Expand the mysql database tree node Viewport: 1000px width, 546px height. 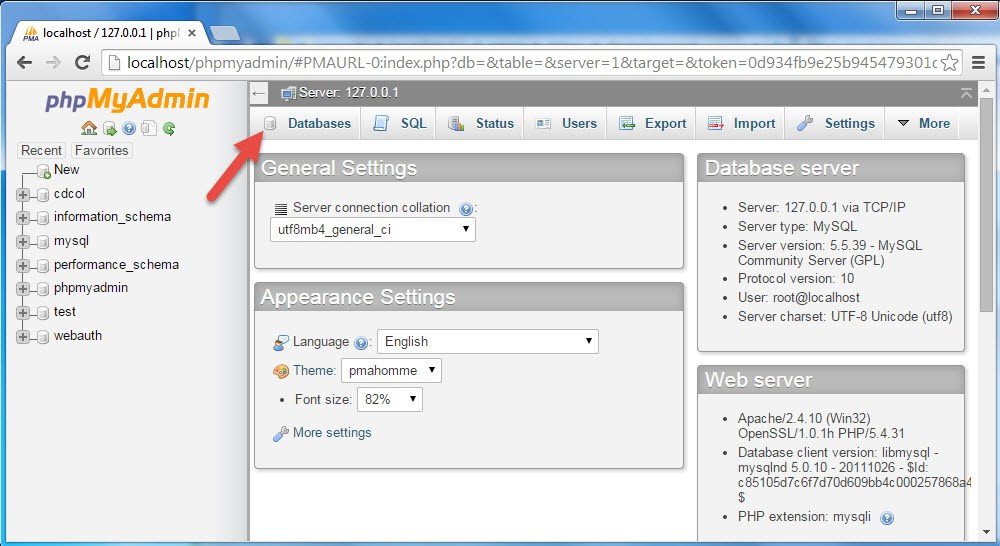point(23,242)
